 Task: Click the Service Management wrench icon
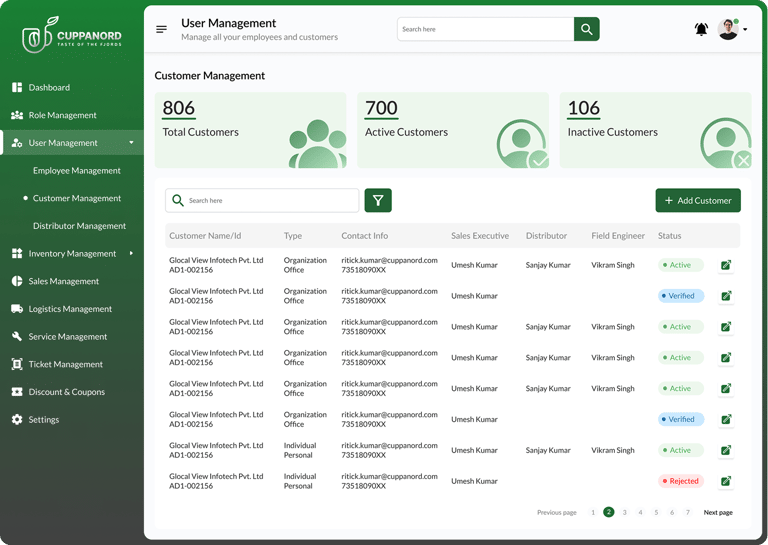(x=17, y=336)
